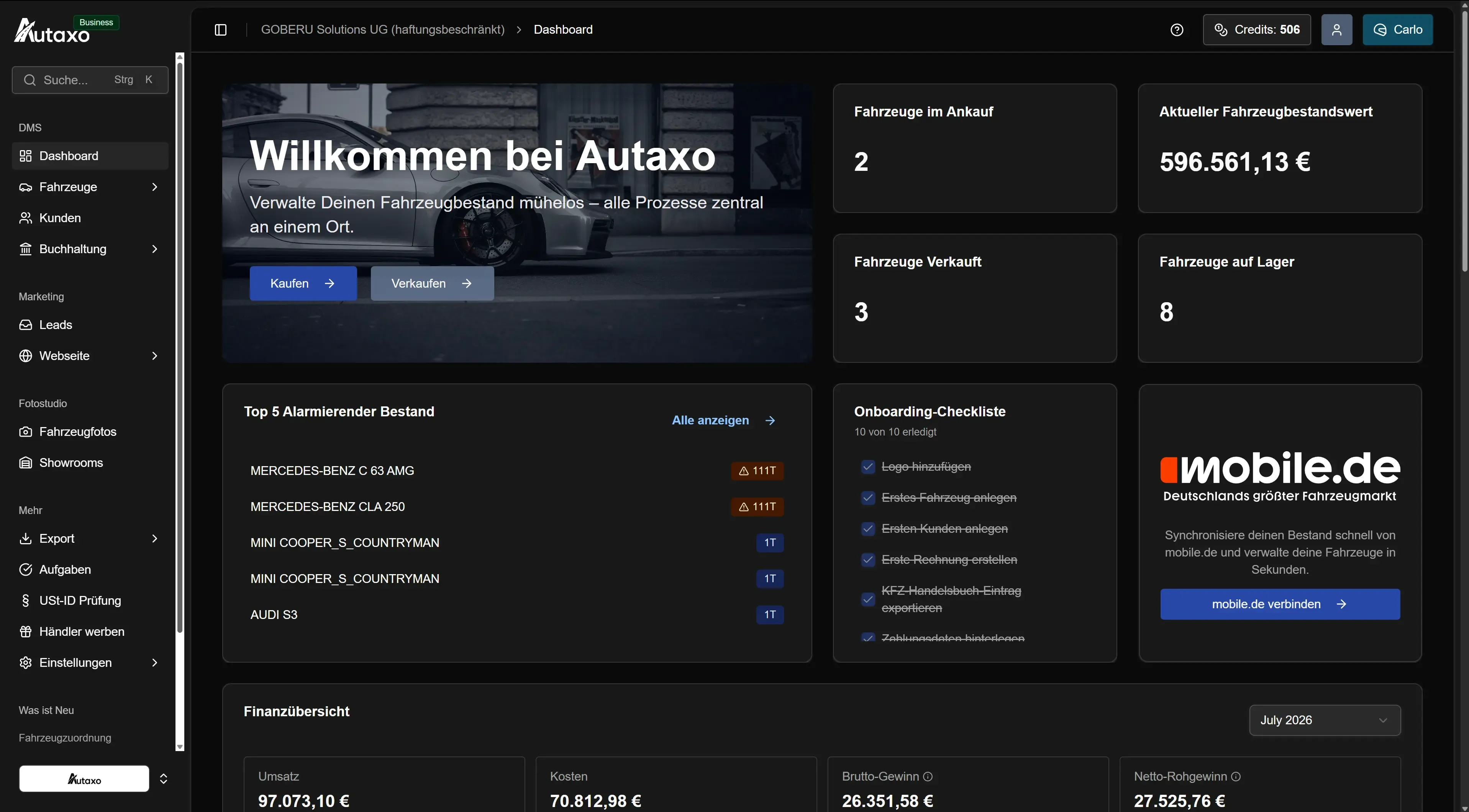The width and height of the screenshot is (1469, 812).
Task: Click the Aktueller Fahrzeugbestandswert card
Action: click(x=1280, y=148)
